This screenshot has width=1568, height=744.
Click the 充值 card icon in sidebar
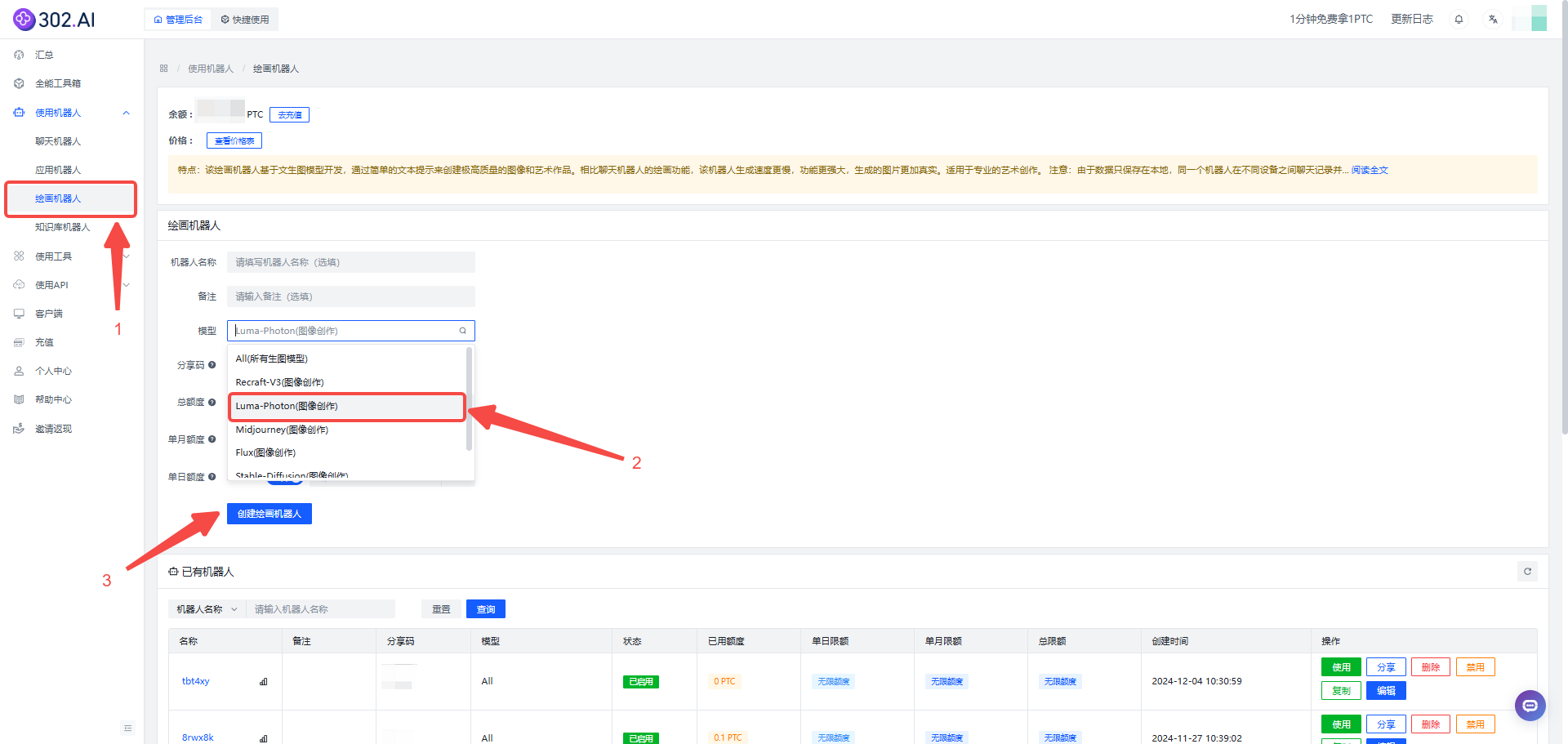point(19,342)
